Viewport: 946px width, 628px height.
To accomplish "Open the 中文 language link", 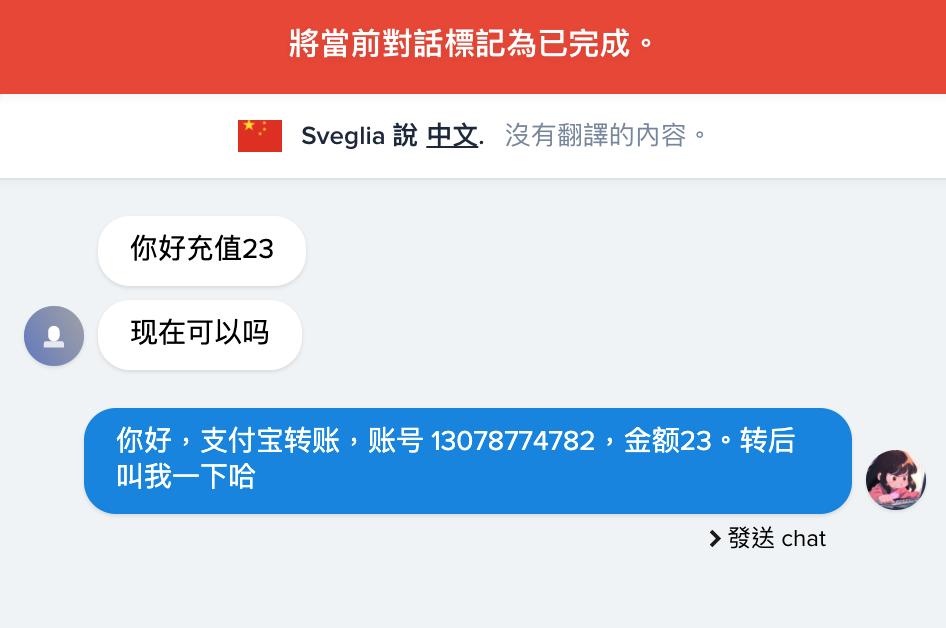I will click(452, 136).
